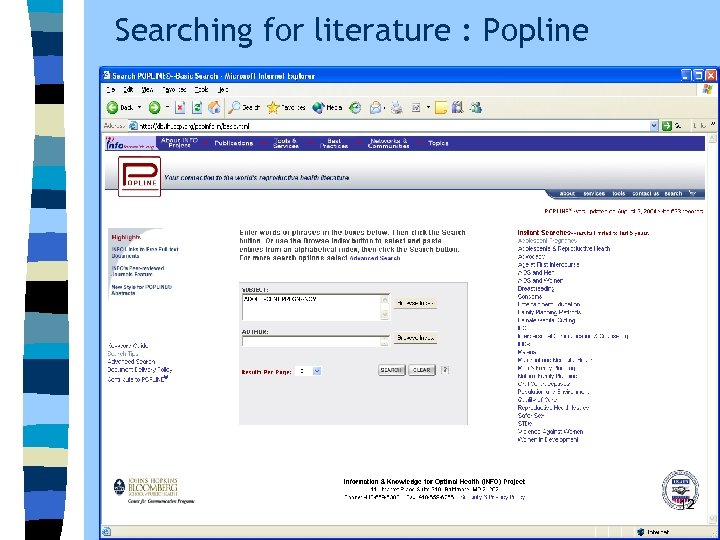Follow the Advanced Search link in instructions
Image resolution: width=720 pixels, height=540 pixels.
[375, 259]
